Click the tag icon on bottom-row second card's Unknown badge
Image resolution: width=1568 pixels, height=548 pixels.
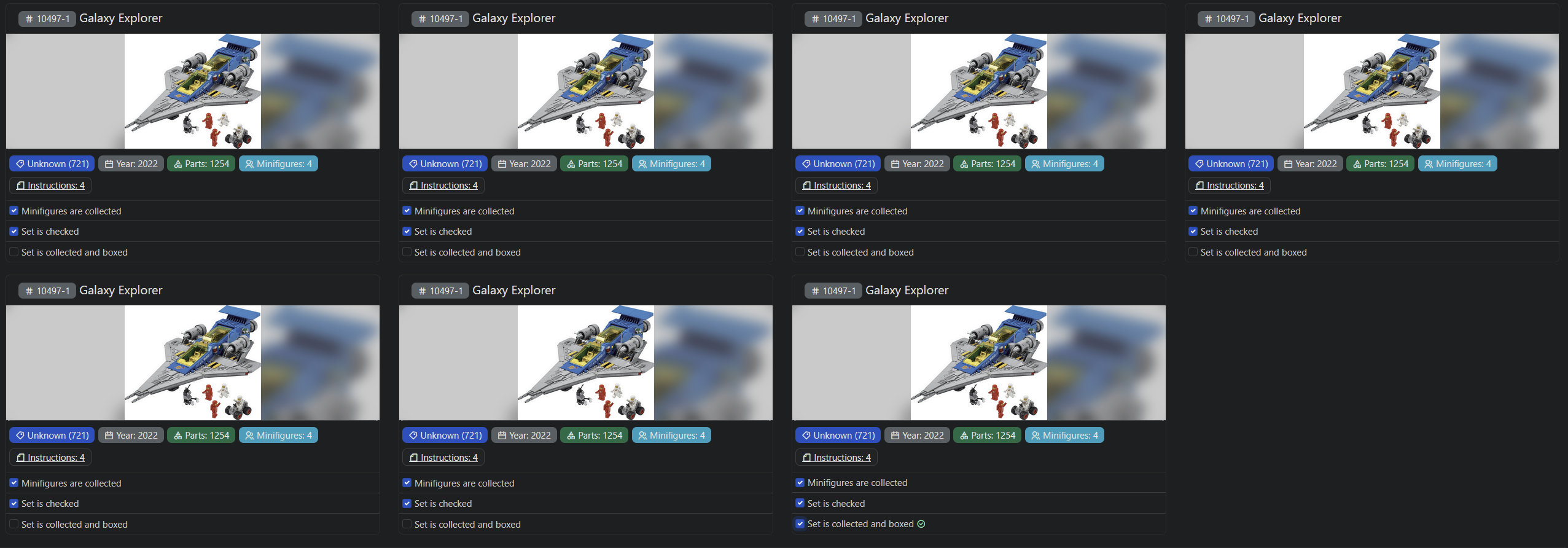pos(413,436)
